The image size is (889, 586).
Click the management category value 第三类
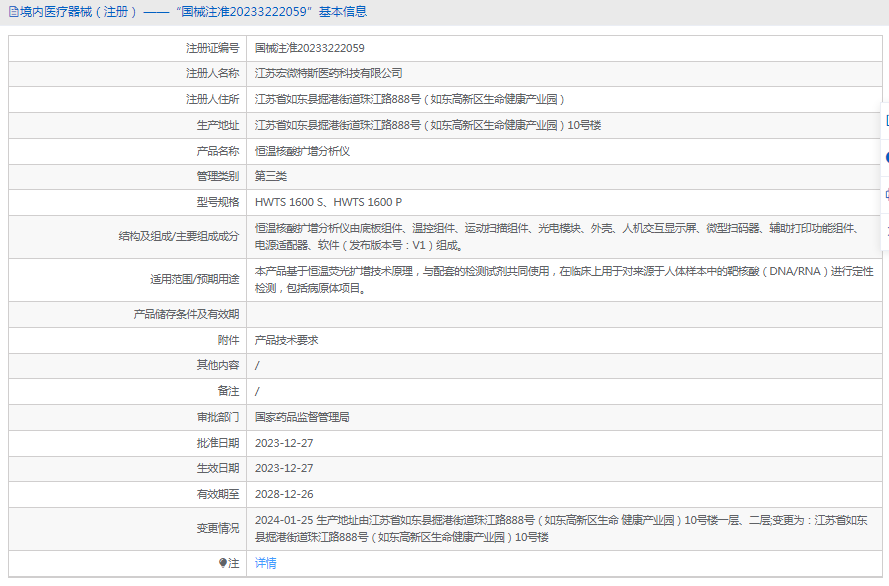pyautogui.click(x=270, y=176)
